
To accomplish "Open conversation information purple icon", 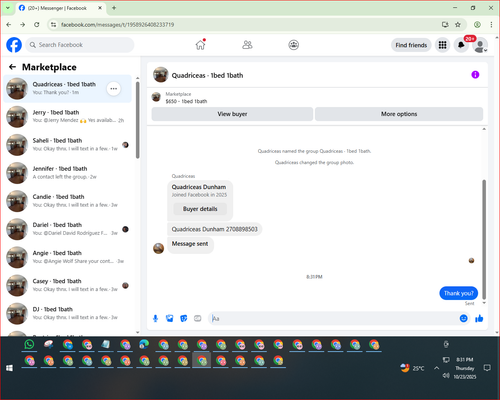I will coord(475,75).
